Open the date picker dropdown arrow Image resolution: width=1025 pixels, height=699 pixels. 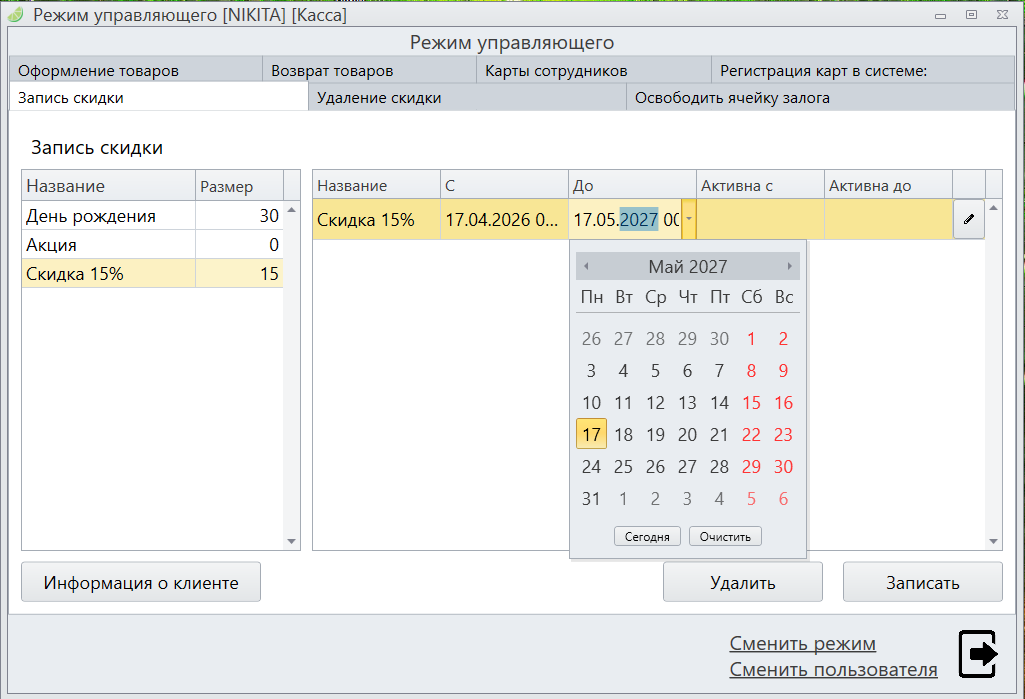pyautogui.click(x=688, y=219)
